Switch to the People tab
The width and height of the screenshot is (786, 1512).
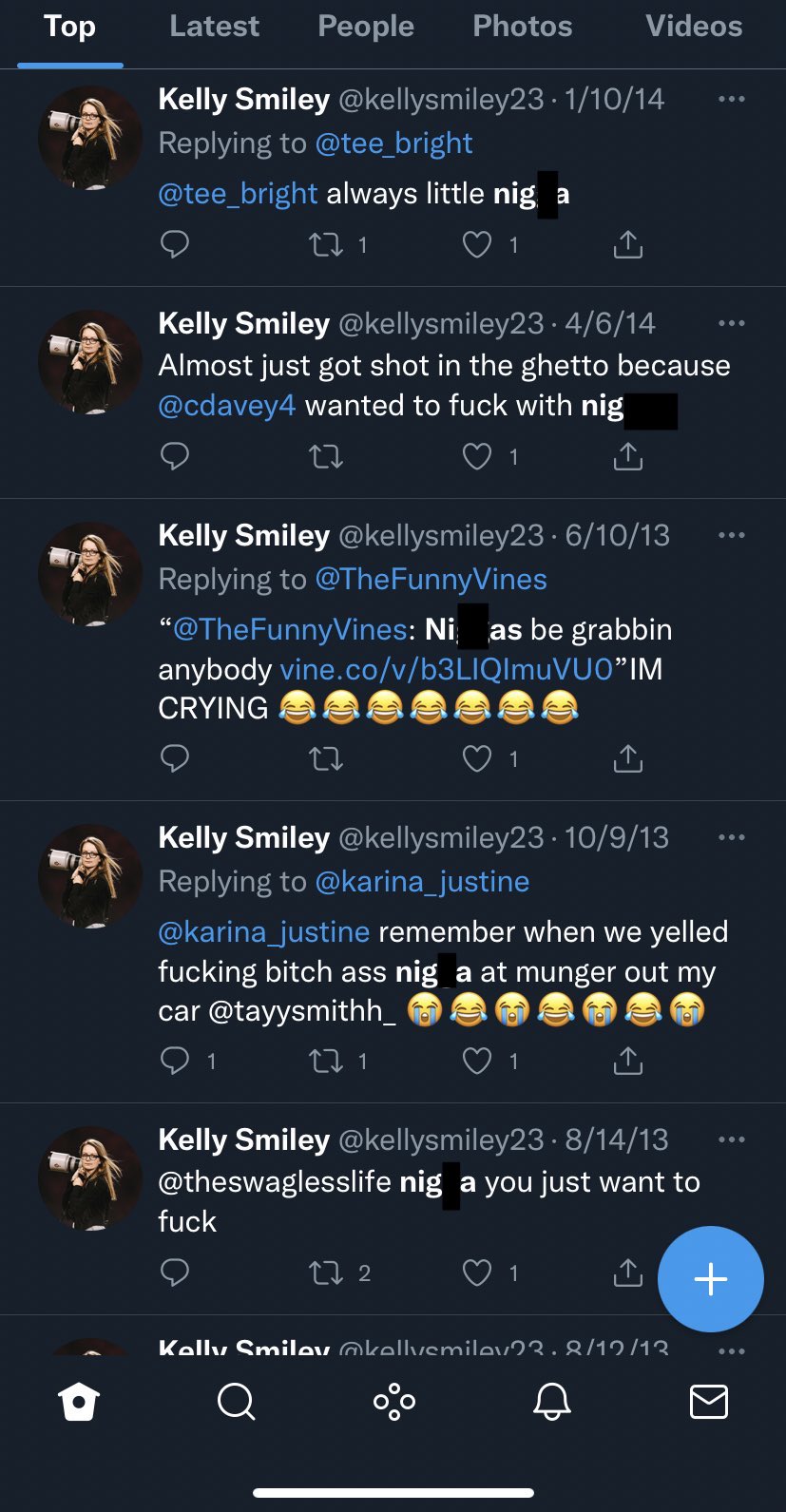tap(366, 27)
